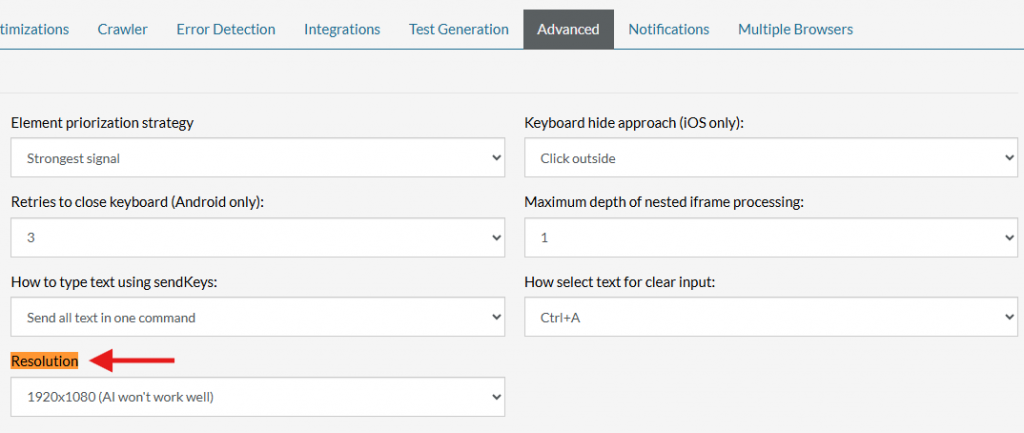The height and width of the screenshot is (433, 1024).
Task: Open the Resolution 1920x1080 dropdown
Action: 257,397
